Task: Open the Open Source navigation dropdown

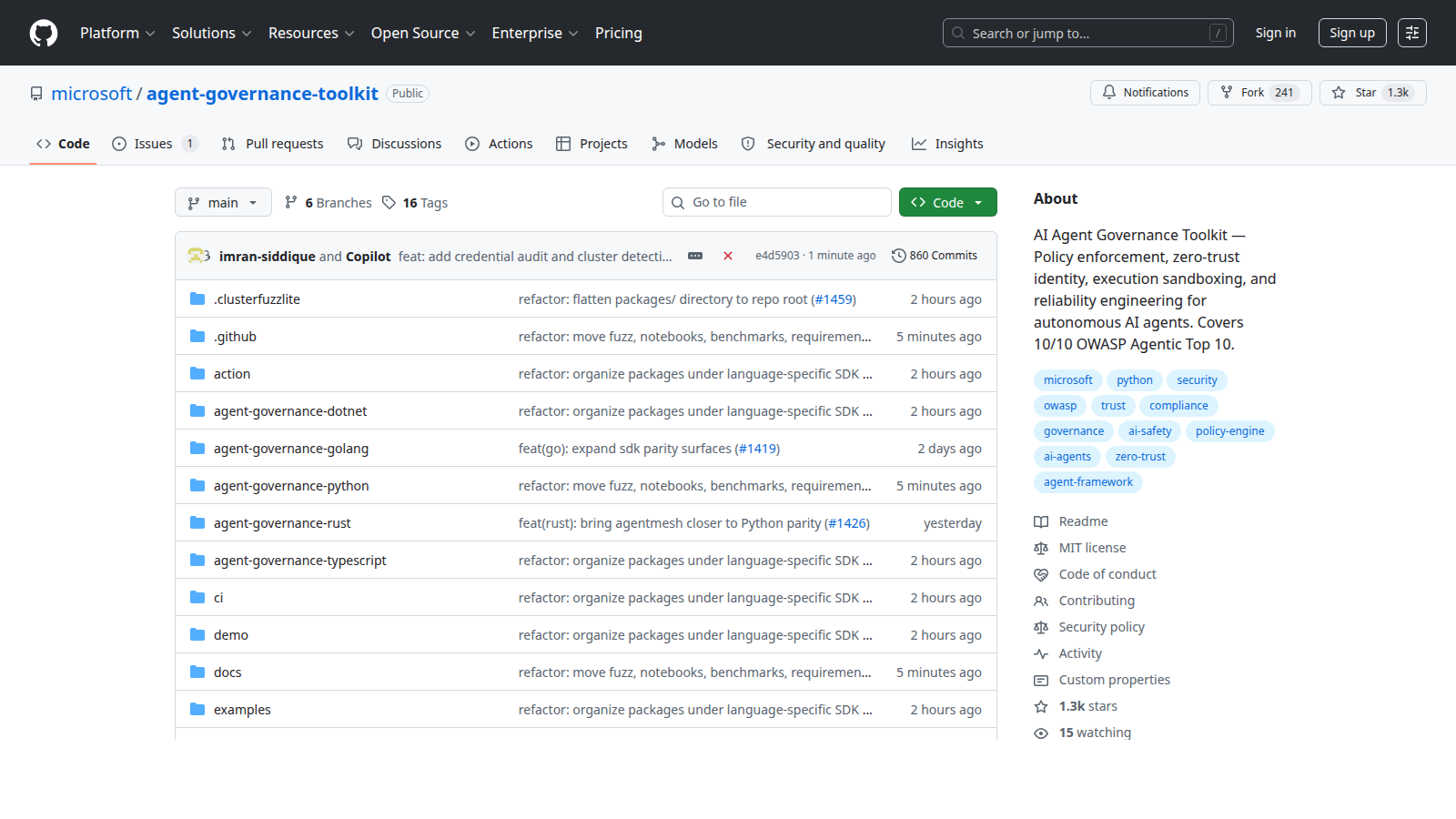Action: pyautogui.click(x=423, y=33)
